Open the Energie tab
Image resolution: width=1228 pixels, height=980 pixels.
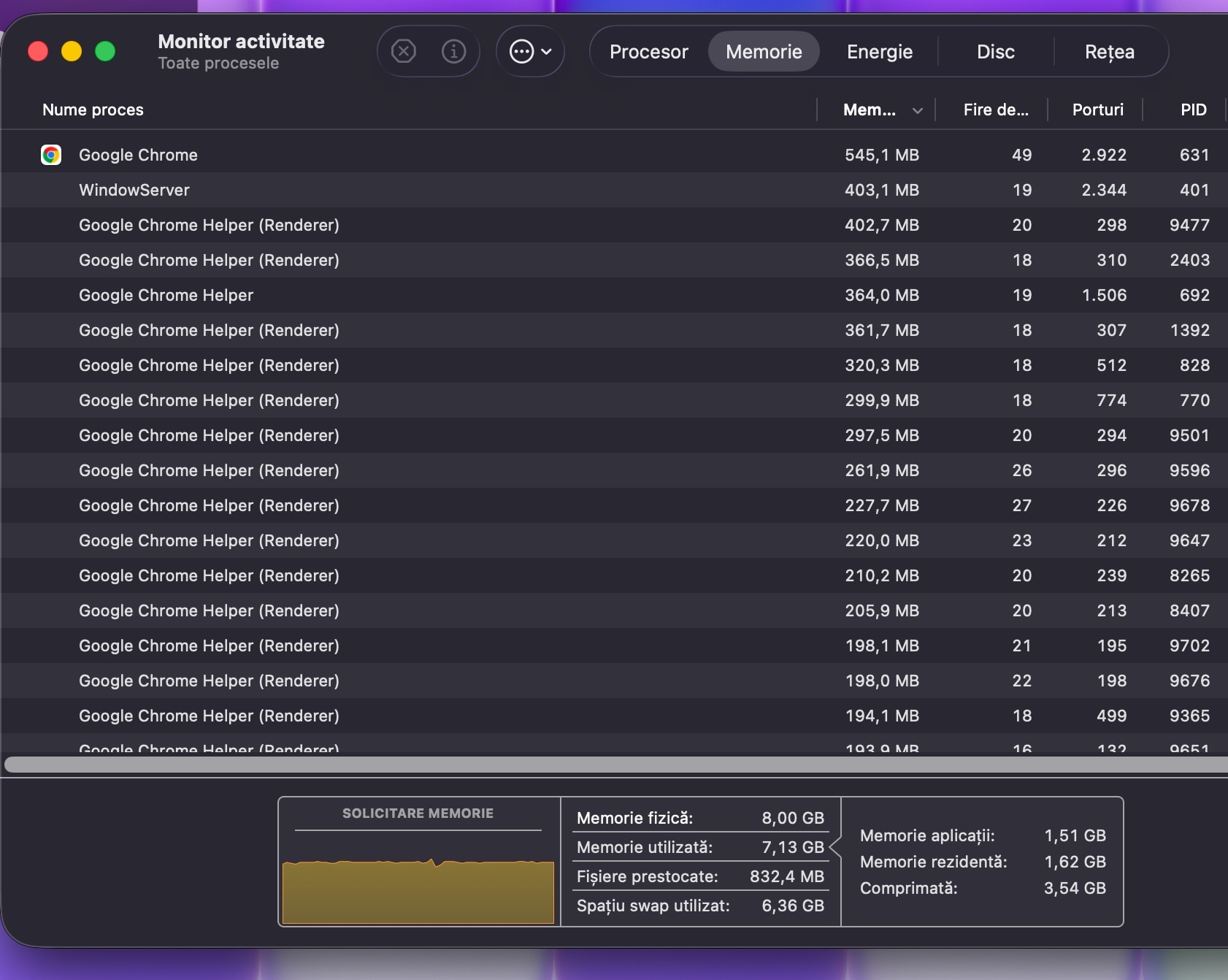point(879,52)
